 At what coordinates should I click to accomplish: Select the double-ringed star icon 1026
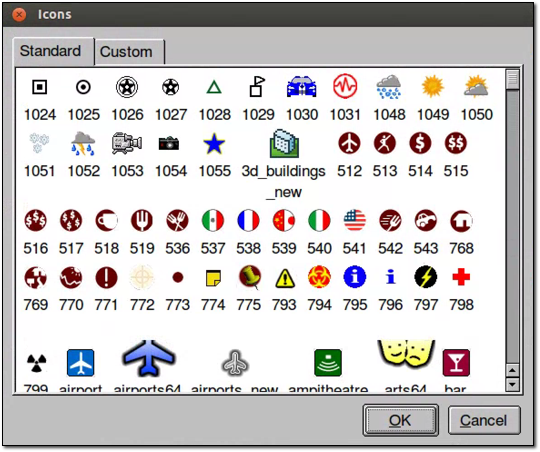pyautogui.click(x=127, y=87)
